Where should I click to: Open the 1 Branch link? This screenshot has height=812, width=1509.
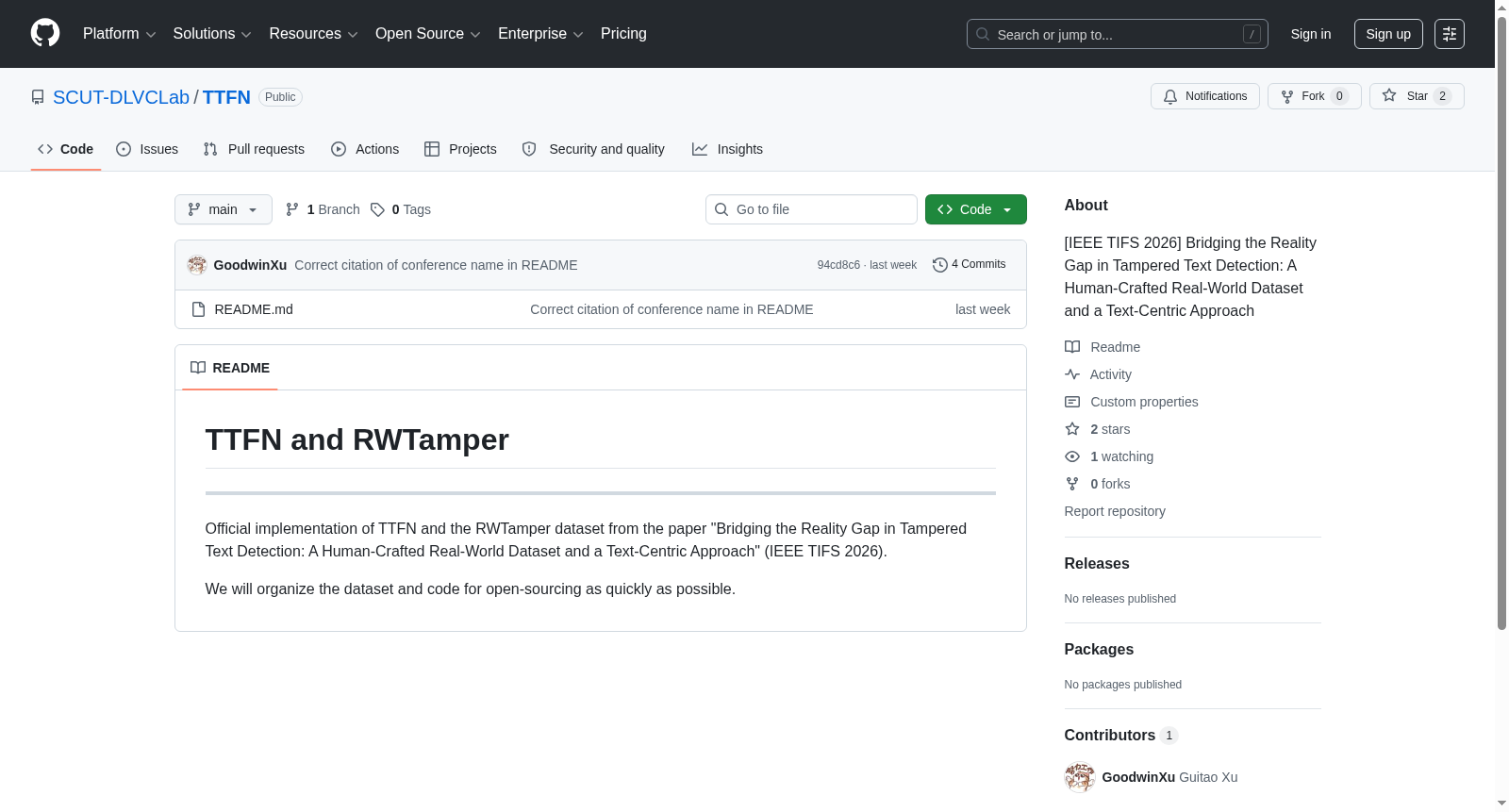point(323,209)
